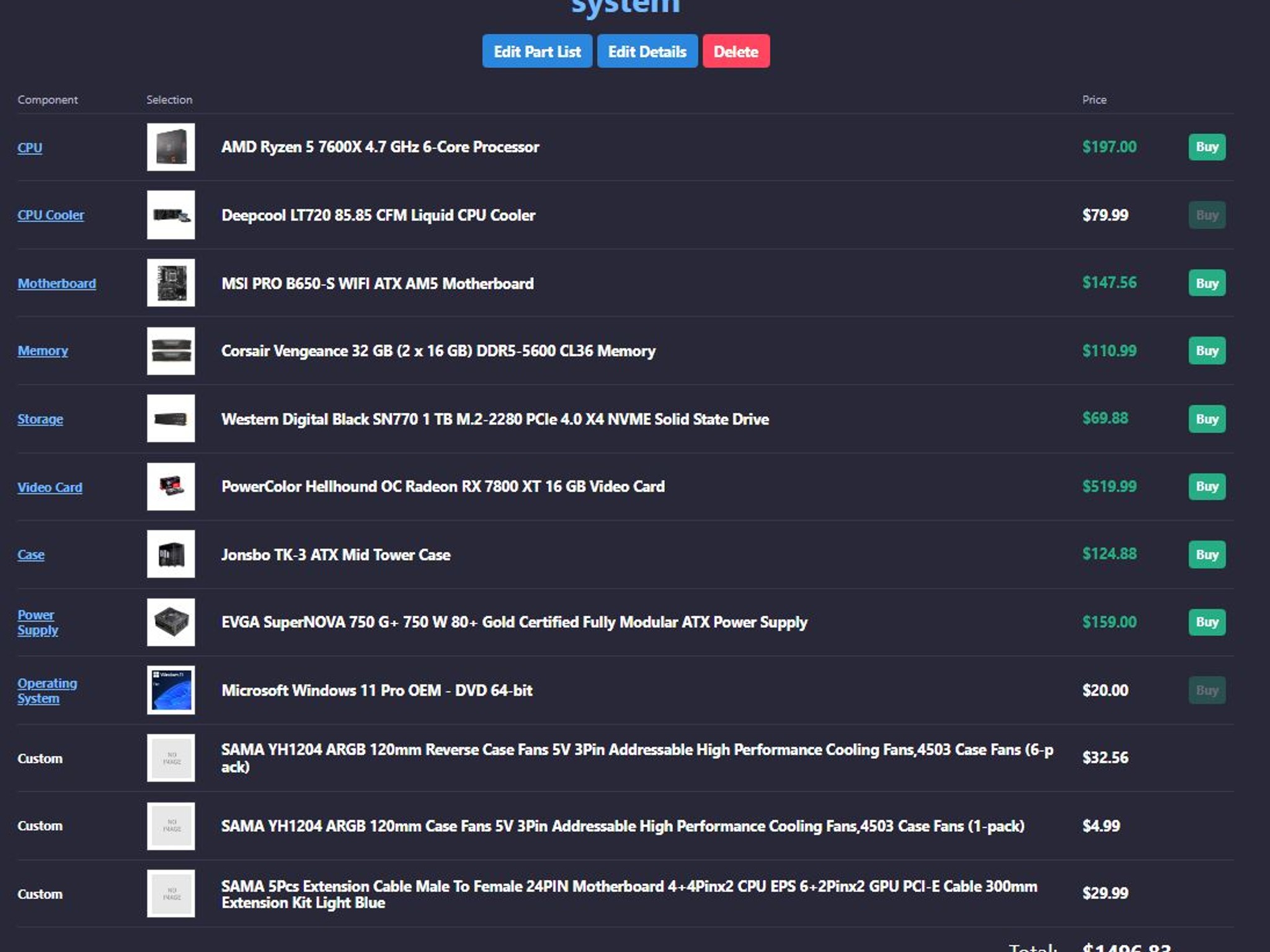Click the $519.99 video card price
The width and height of the screenshot is (1270, 952).
click(x=1109, y=487)
